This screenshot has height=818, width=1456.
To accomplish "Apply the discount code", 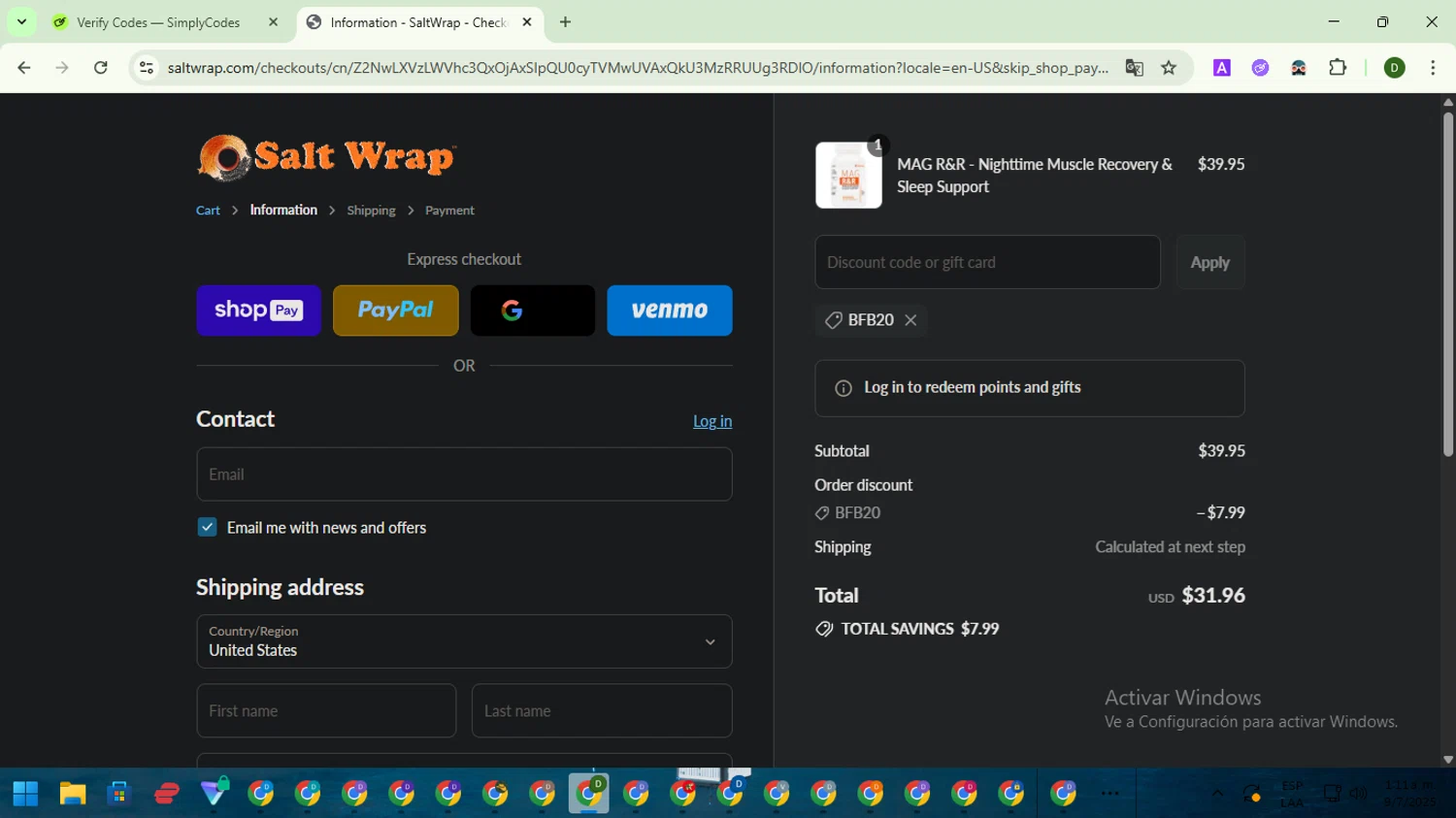I will point(1210,262).
